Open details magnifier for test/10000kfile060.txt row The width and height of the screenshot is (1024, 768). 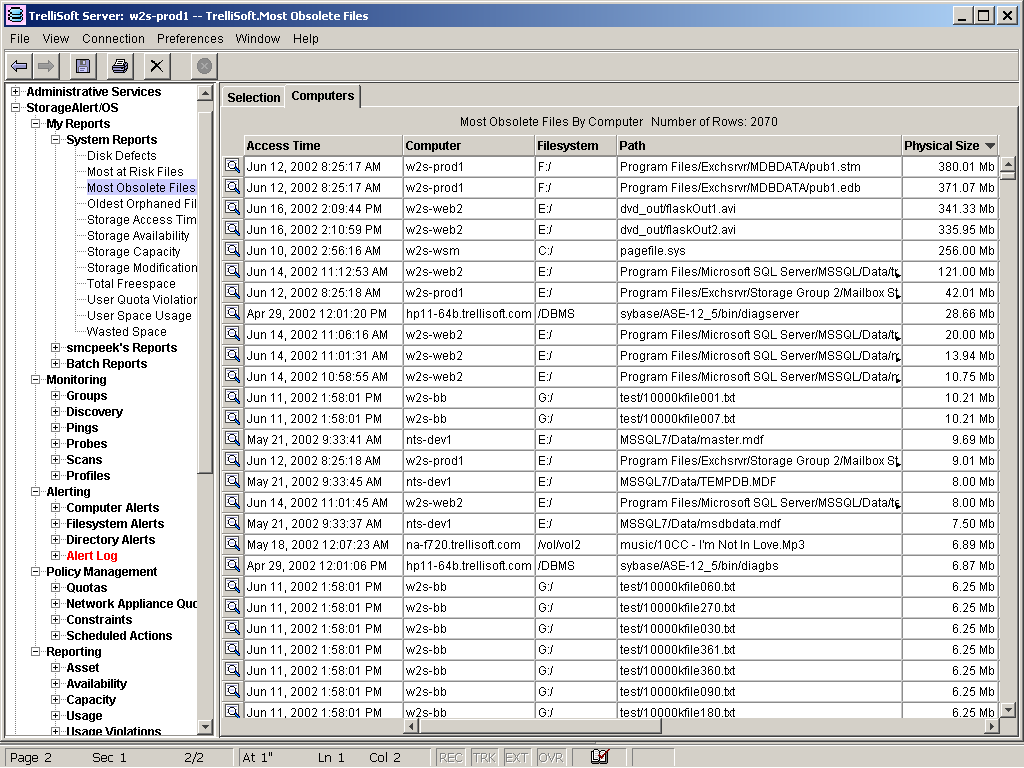tap(232, 586)
